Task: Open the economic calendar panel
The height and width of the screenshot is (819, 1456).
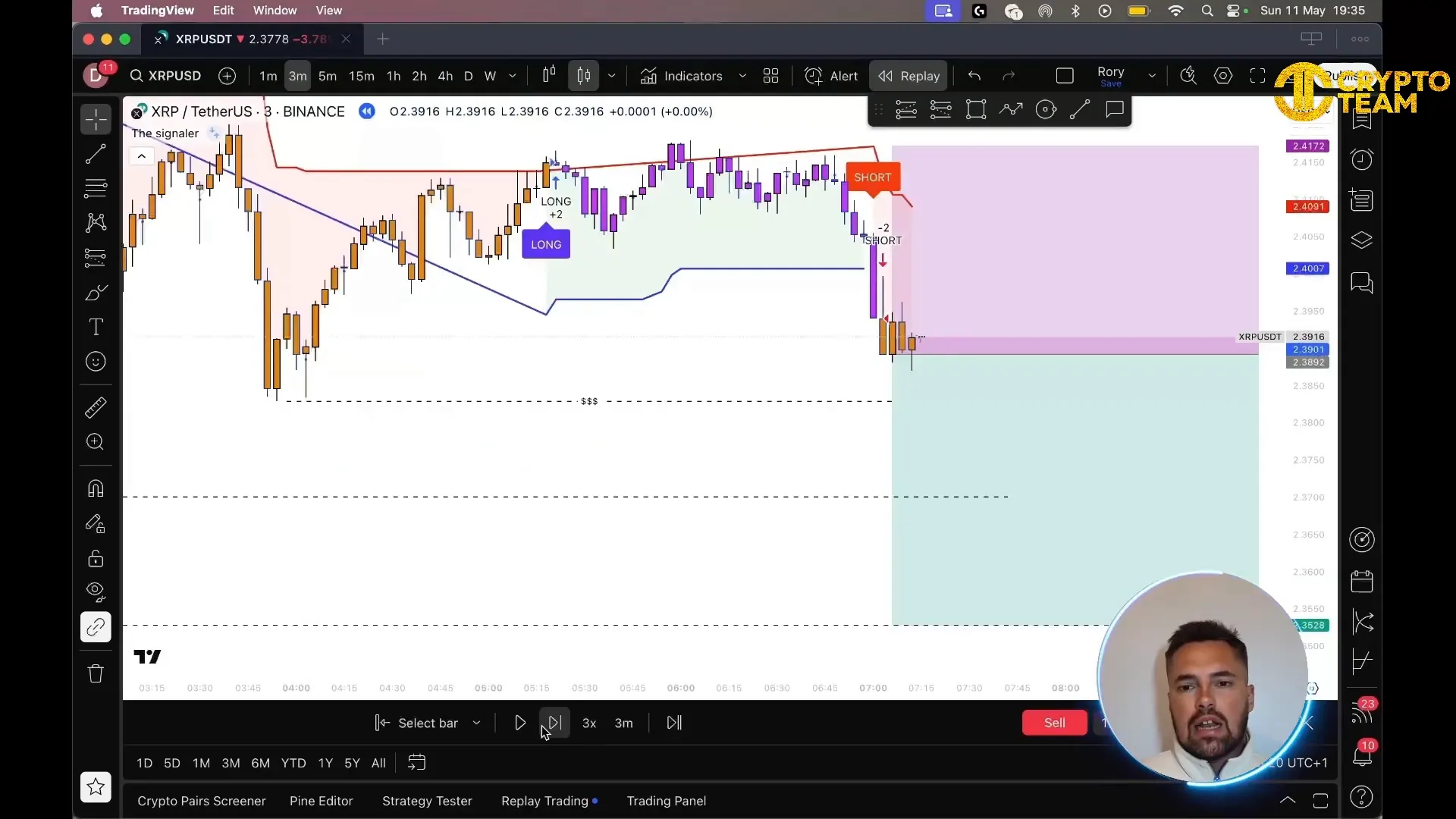Action: point(1362,582)
